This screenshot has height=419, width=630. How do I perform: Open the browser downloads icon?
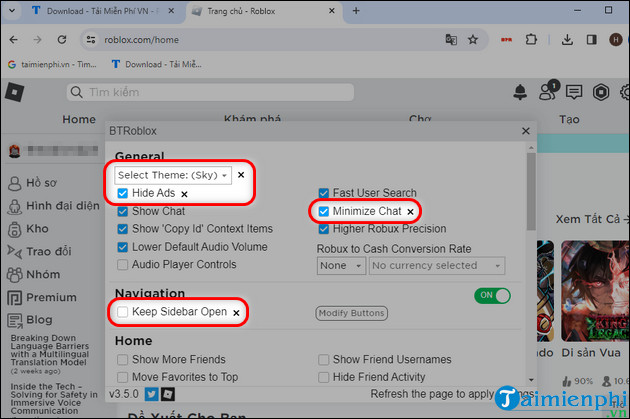[567, 39]
